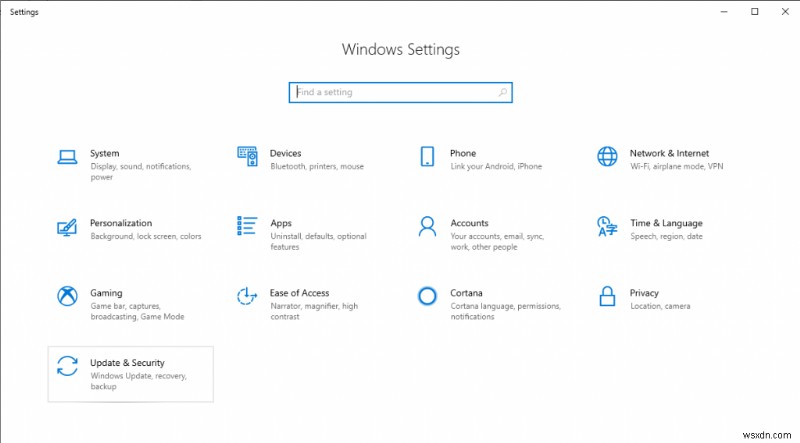Click 'Cortana language, permissions, notifications' text

[x=505, y=311]
